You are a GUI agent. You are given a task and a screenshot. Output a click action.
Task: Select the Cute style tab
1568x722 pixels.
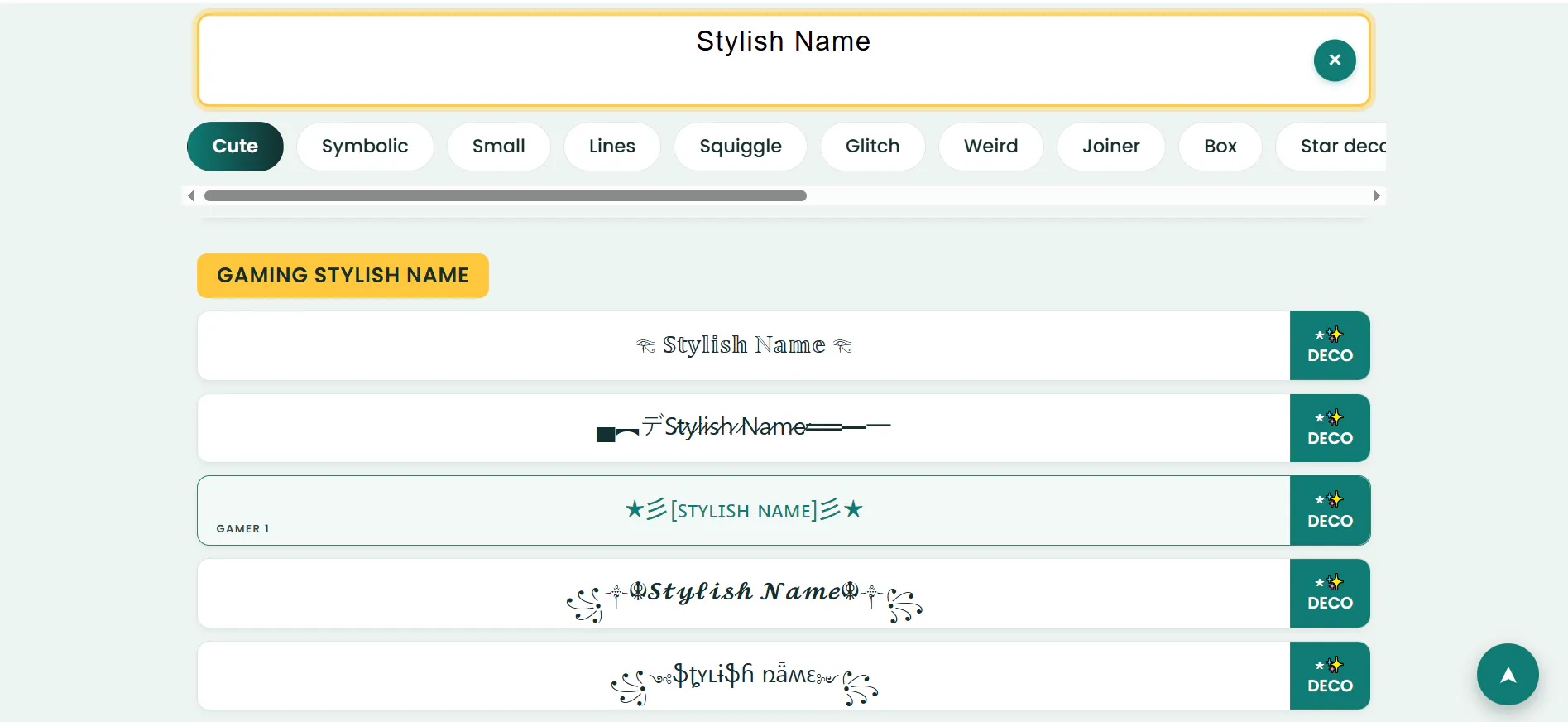(235, 147)
